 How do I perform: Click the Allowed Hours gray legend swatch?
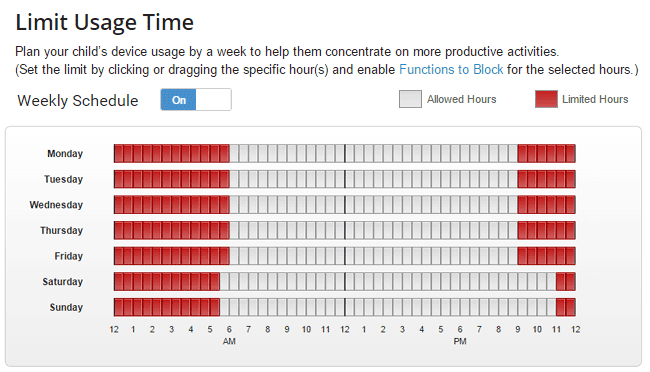coord(410,99)
